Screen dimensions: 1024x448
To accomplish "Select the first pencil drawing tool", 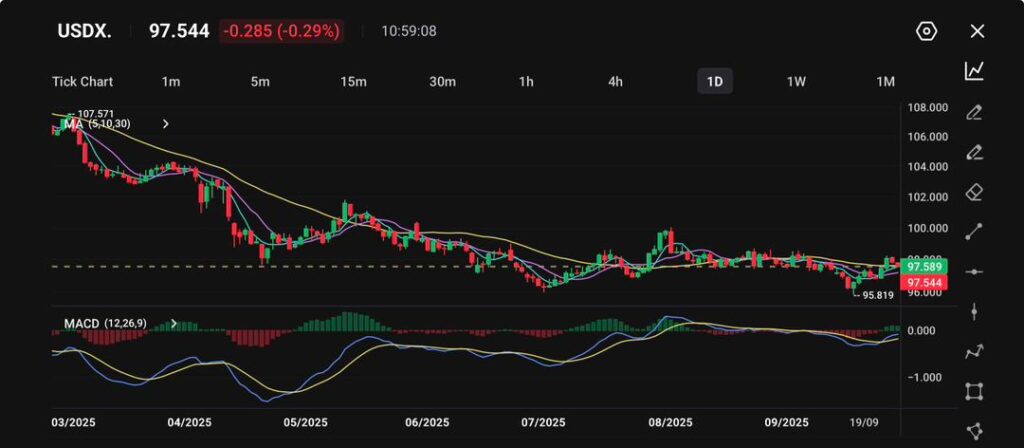I will 974,112.
